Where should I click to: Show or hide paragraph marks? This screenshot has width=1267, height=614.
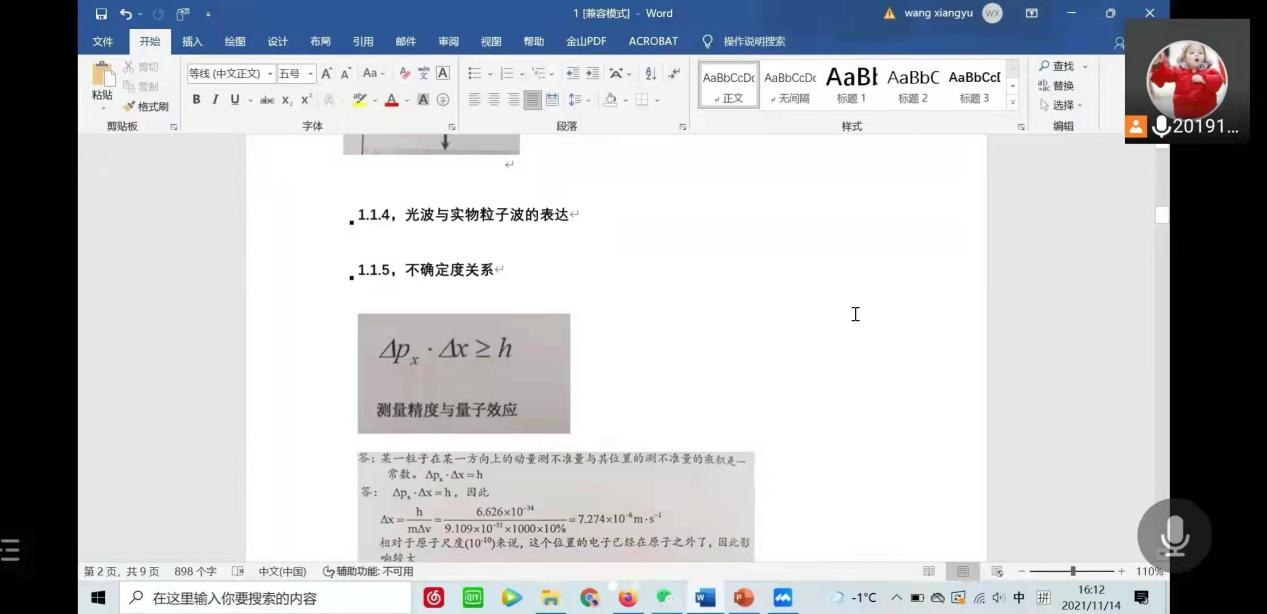point(674,73)
